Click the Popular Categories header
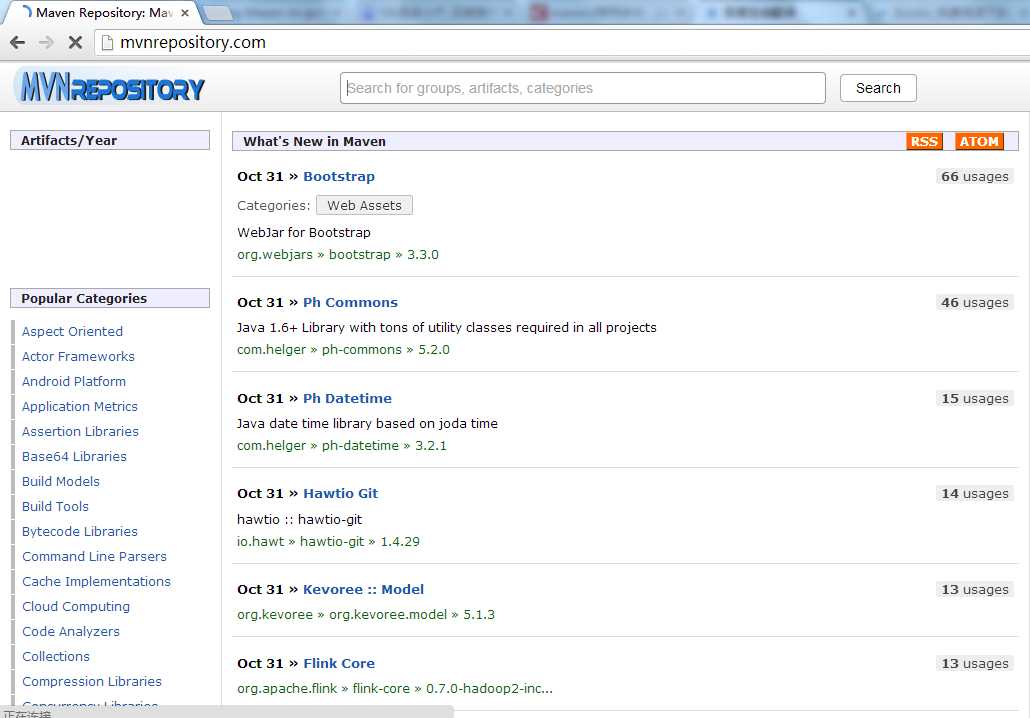The image size is (1030, 718). pyautogui.click(x=110, y=298)
